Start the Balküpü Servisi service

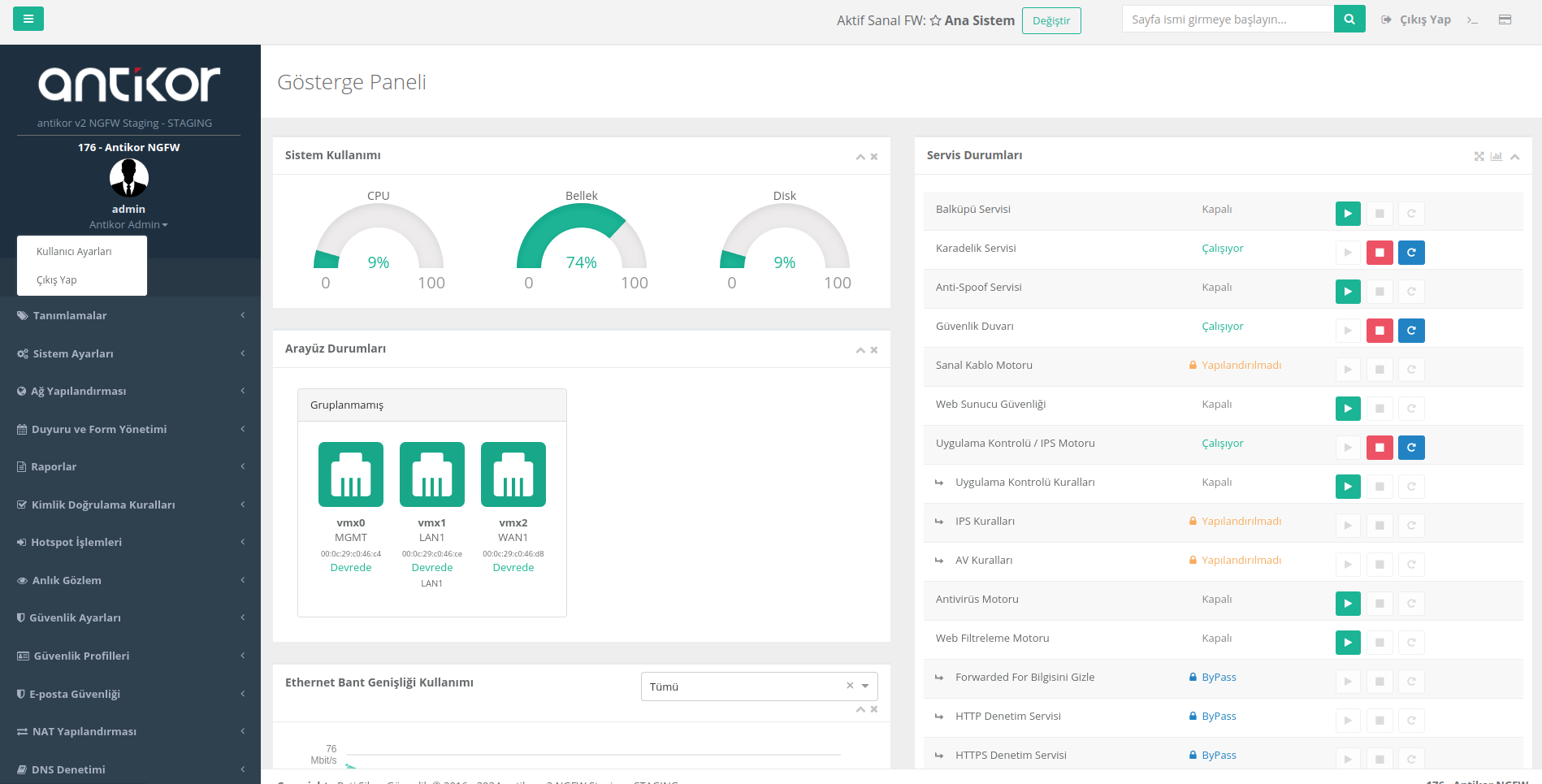click(x=1348, y=214)
